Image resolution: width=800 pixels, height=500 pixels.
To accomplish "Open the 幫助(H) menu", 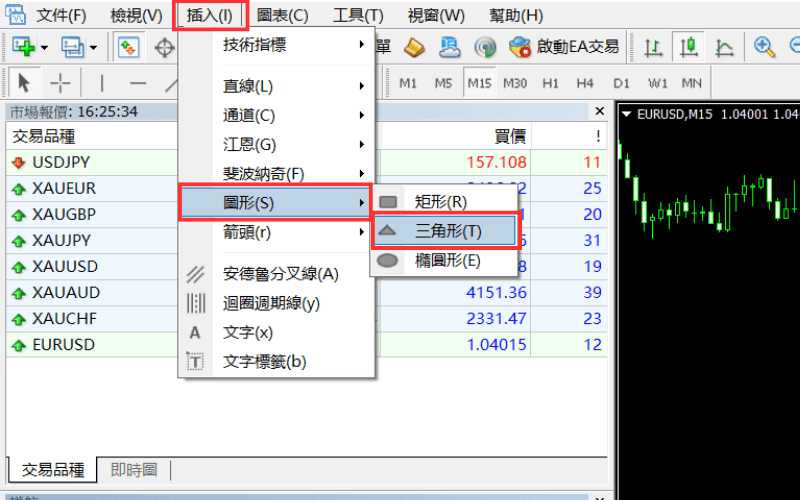I will [516, 15].
